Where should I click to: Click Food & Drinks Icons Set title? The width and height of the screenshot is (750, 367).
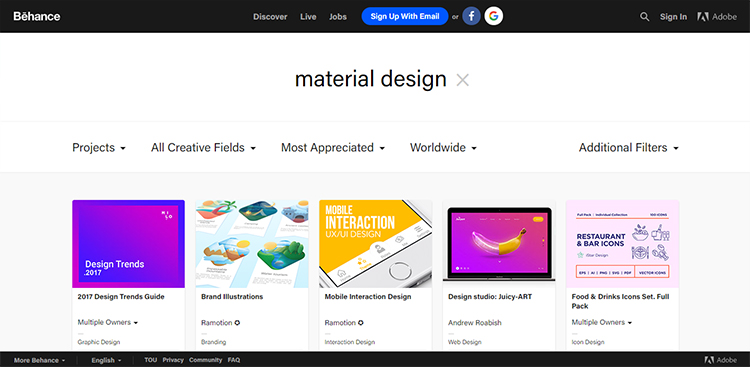click(620, 301)
